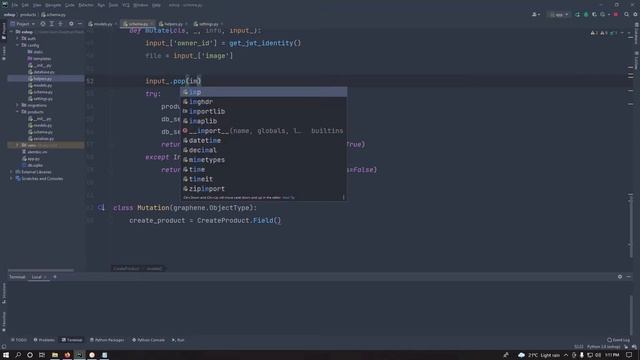The image size is (640, 360).
Task: Open the Event Log
Action: [618, 340]
